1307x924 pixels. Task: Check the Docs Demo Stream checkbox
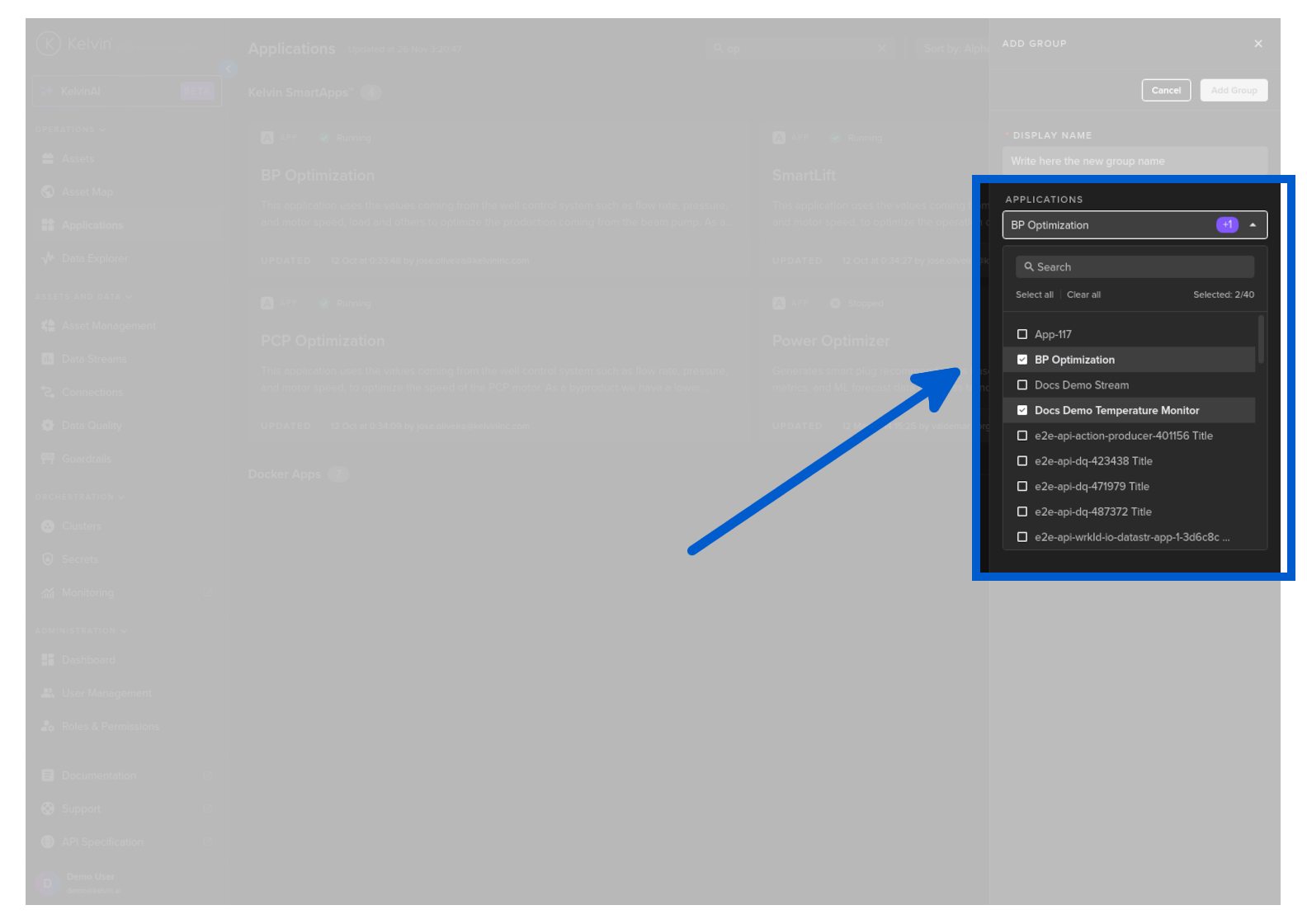click(1022, 385)
